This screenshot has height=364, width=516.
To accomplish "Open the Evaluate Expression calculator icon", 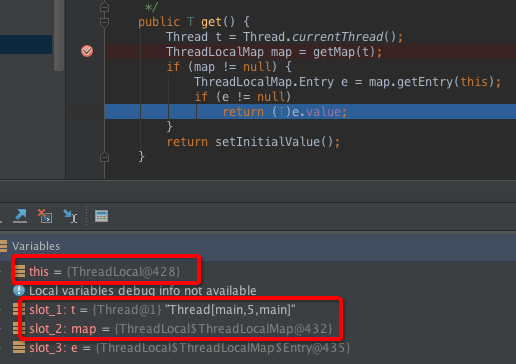I will 101,216.
